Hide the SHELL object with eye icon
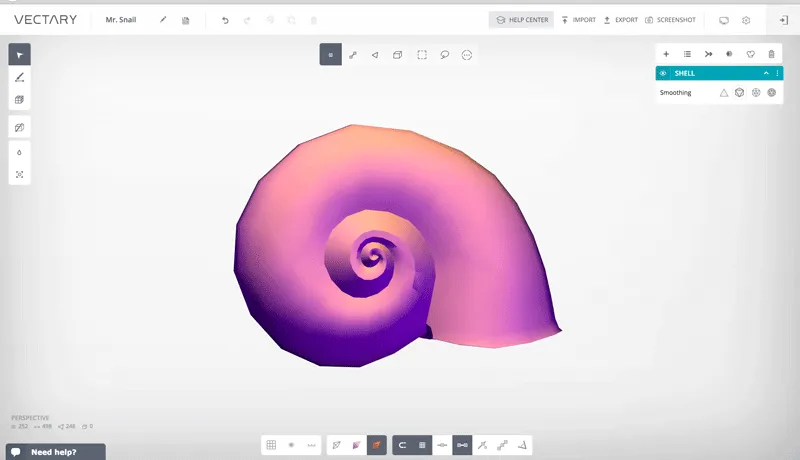This screenshot has width=800, height=460. click(663, 73)
